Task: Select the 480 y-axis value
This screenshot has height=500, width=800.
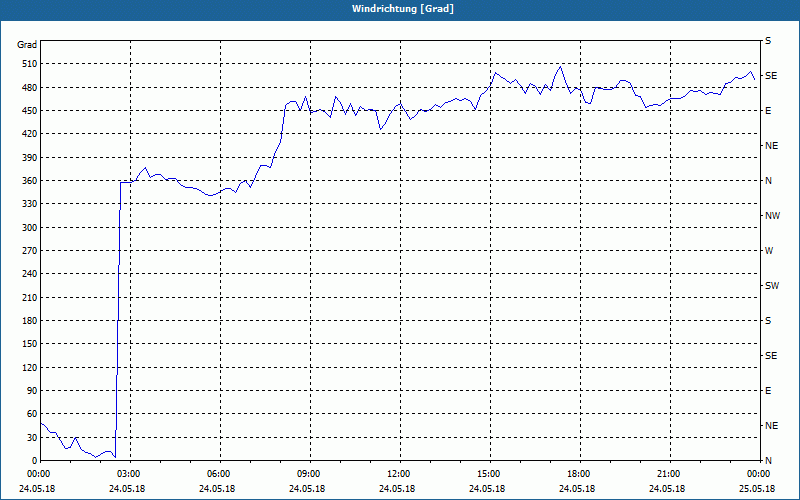Action: pos(30,87)
